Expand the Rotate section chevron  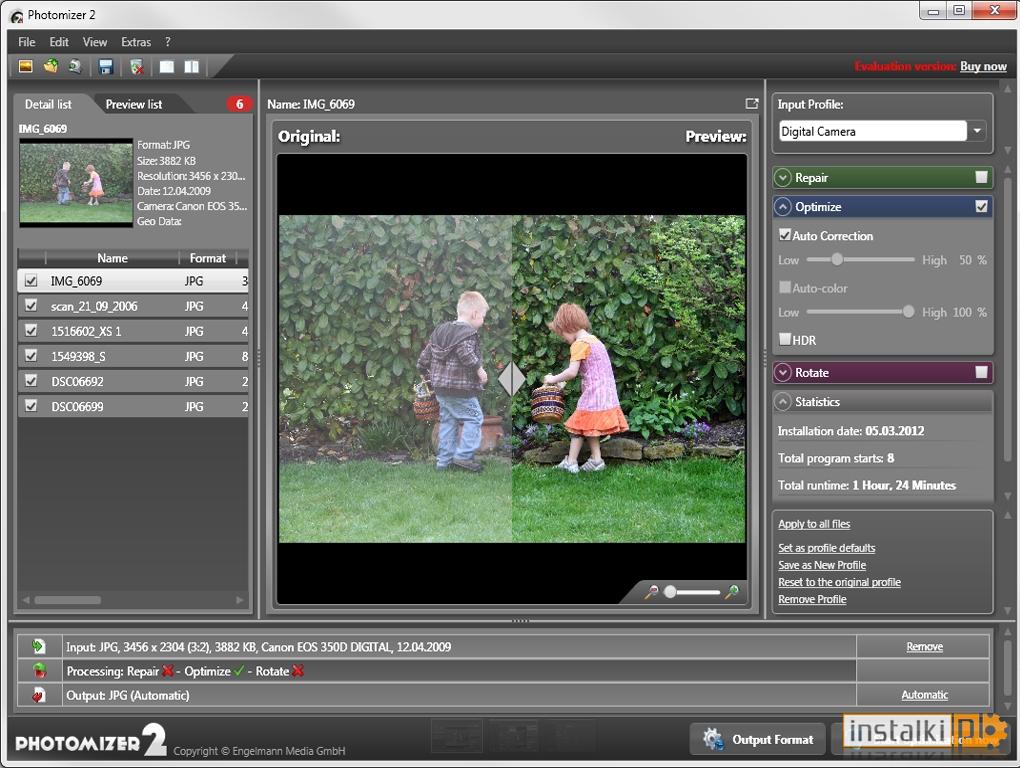(x=783, y=373)
